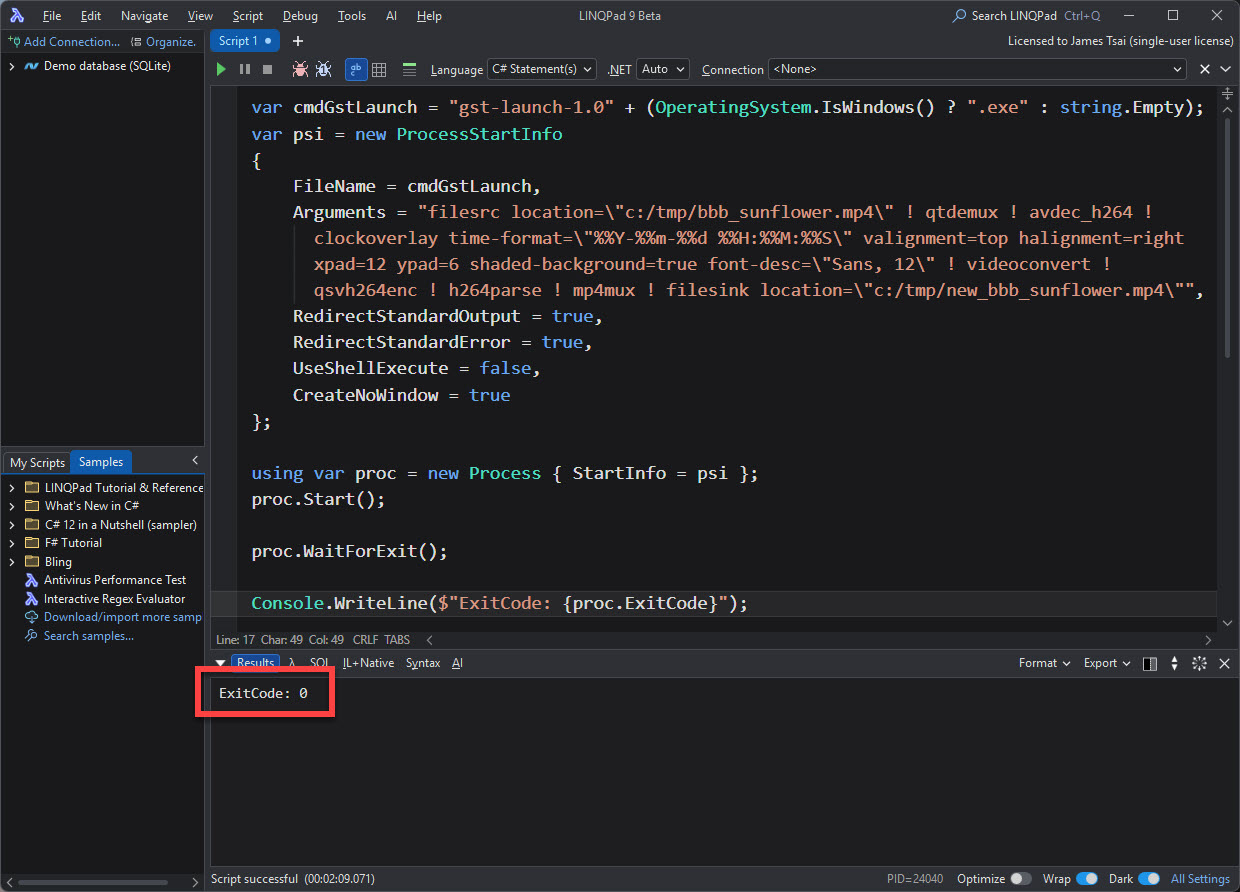
Task: Open the Language dropdown C# Statement(s)
Action: (x=541, y=69)
